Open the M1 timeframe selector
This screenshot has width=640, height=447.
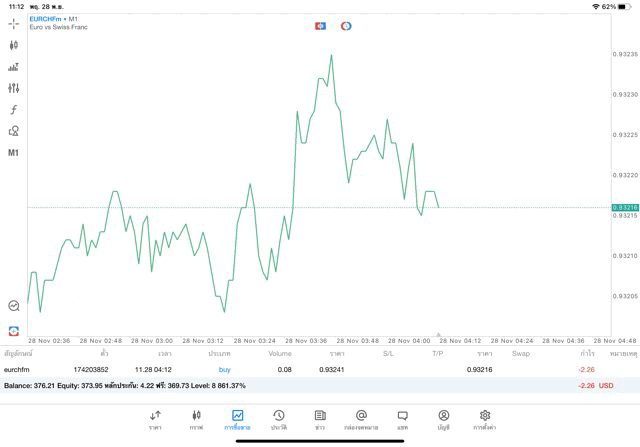pos(14,153)
